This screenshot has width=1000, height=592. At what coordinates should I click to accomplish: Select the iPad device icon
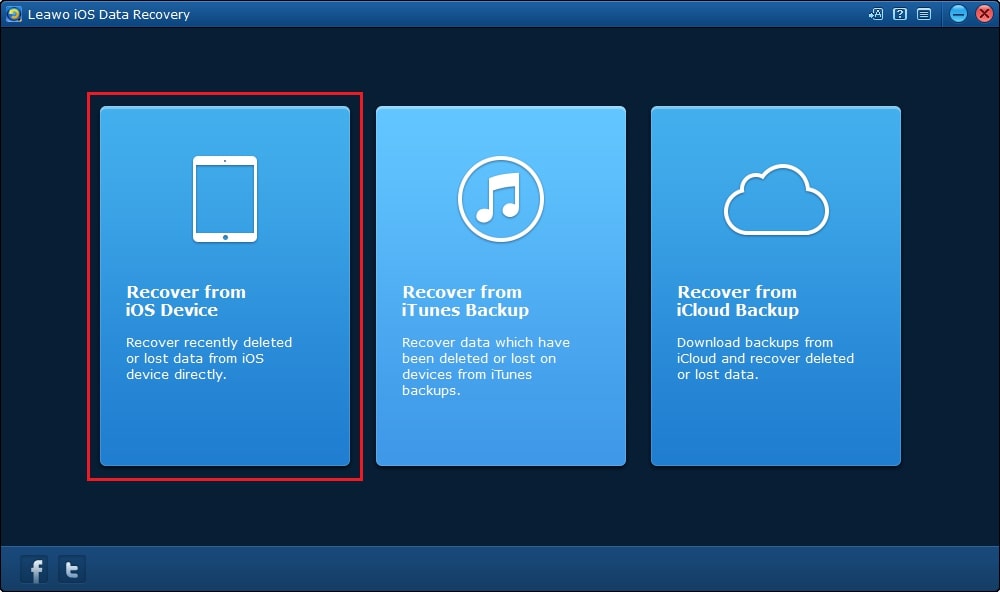point(224,196)
